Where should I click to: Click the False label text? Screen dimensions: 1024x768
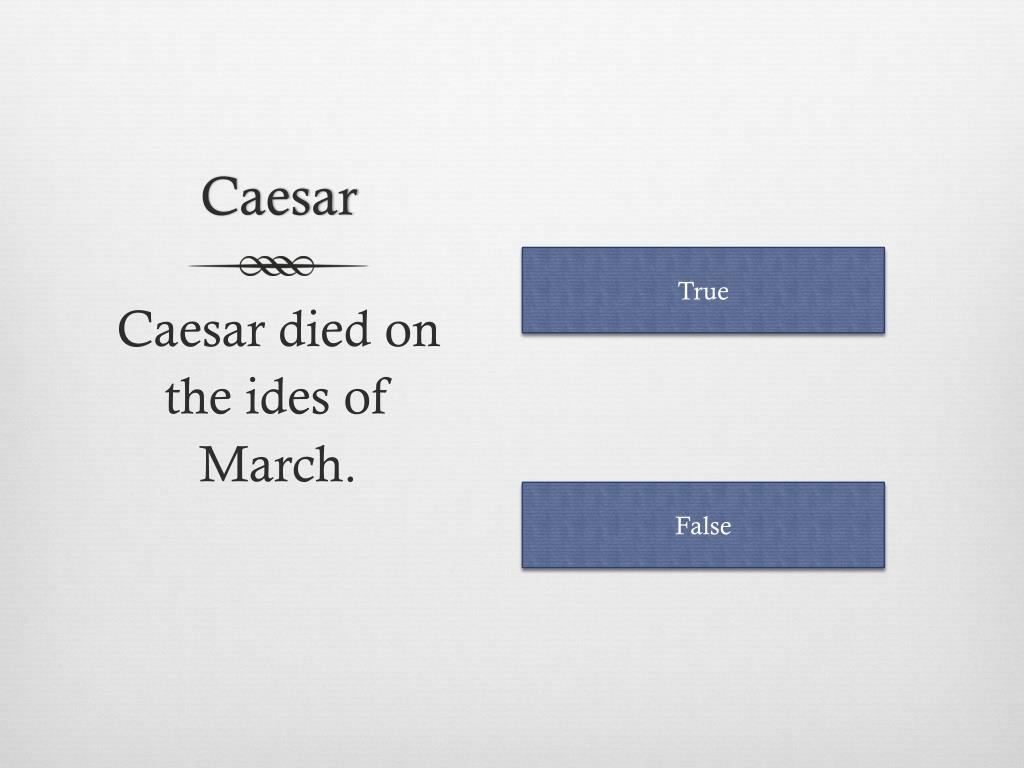click(703, 526)
